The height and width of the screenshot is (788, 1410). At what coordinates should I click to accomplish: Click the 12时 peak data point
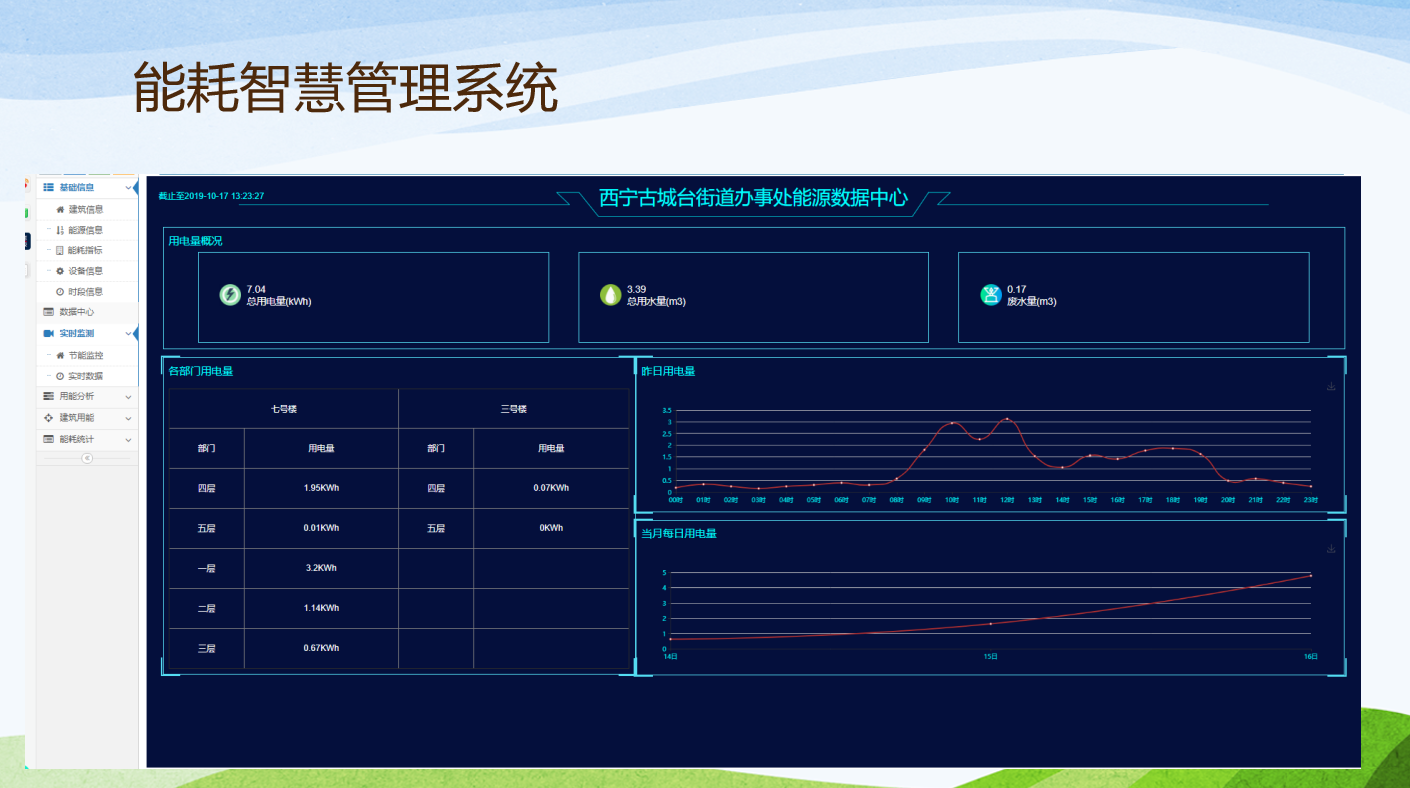[1007, 419]
